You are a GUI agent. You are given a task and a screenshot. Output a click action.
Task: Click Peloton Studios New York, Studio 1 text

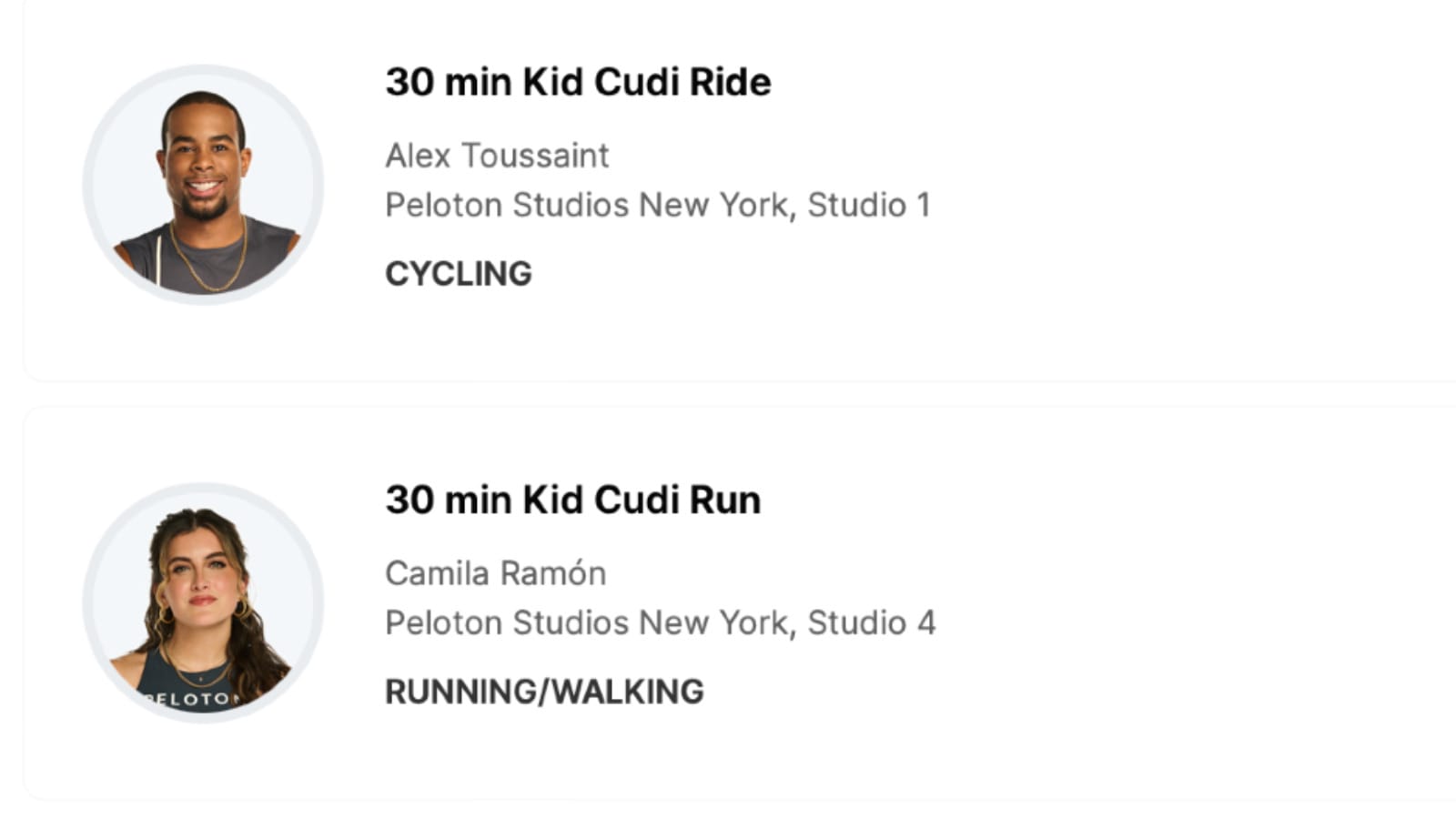[658, 206]
